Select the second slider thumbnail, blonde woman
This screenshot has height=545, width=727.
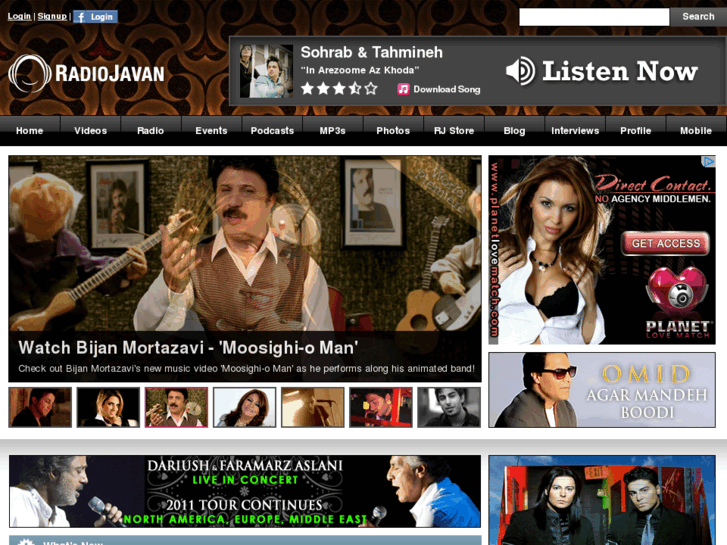tap(108, 407)
